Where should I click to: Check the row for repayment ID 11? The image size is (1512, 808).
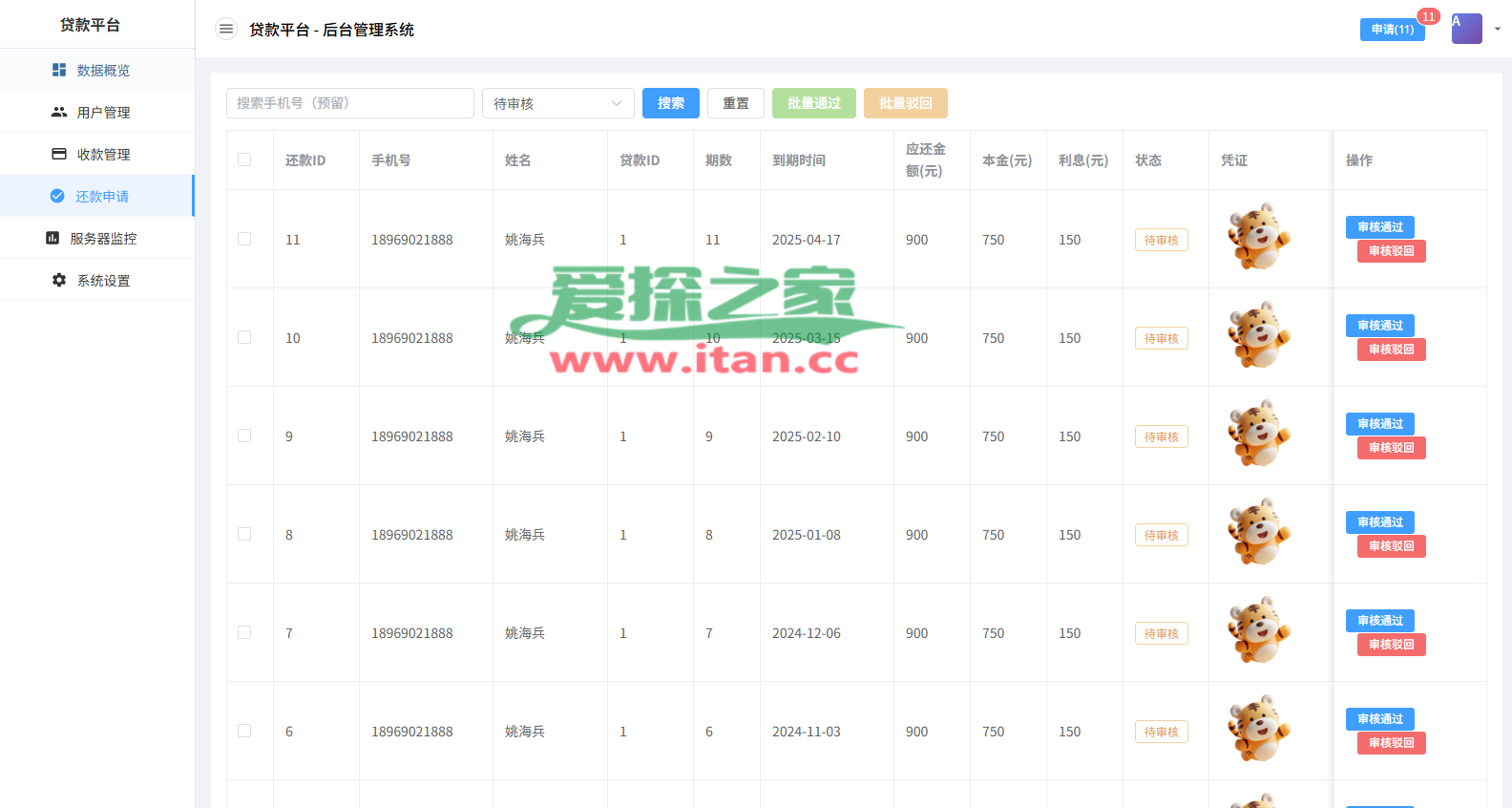(244, 239)
